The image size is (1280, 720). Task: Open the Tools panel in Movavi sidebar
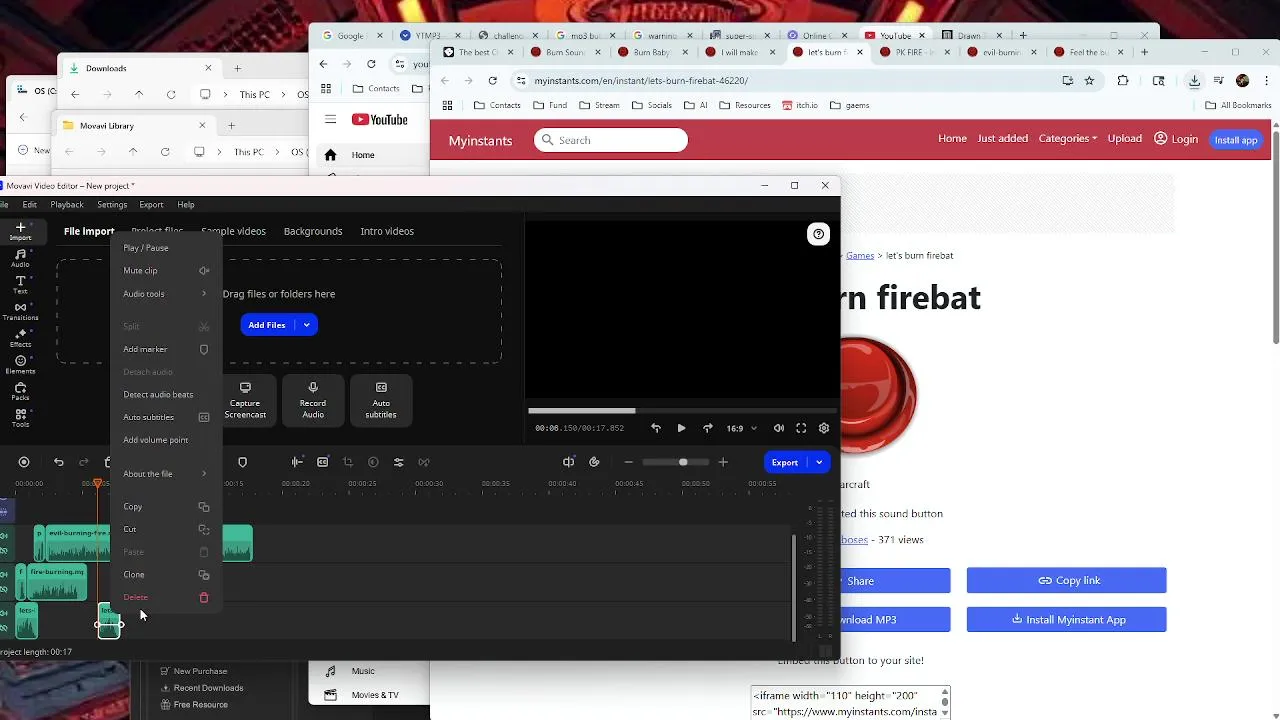click(20, 418)
